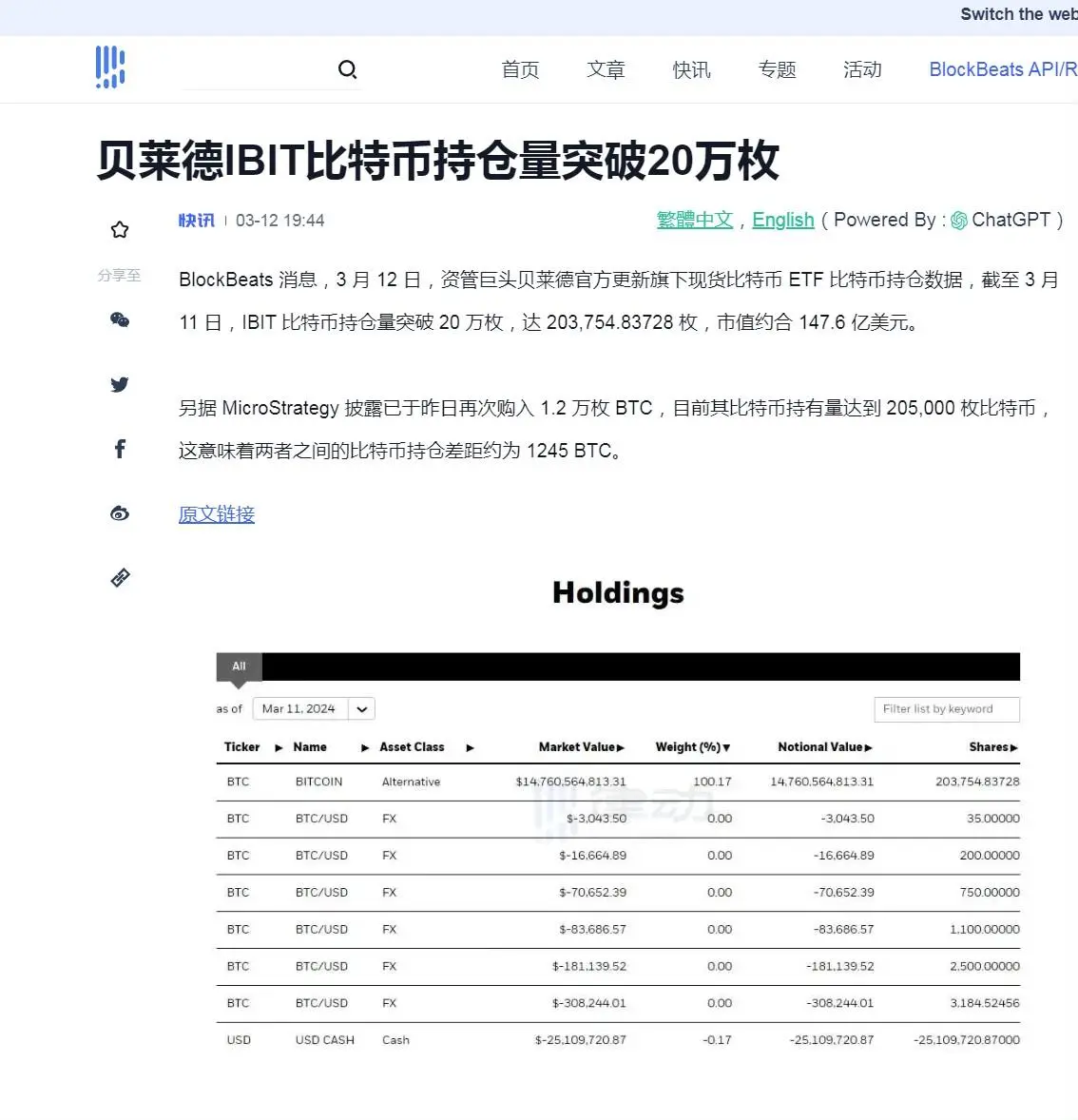1078x1120 pixels.
Task: Share to WeChat icon
Action: click(120, 320)
